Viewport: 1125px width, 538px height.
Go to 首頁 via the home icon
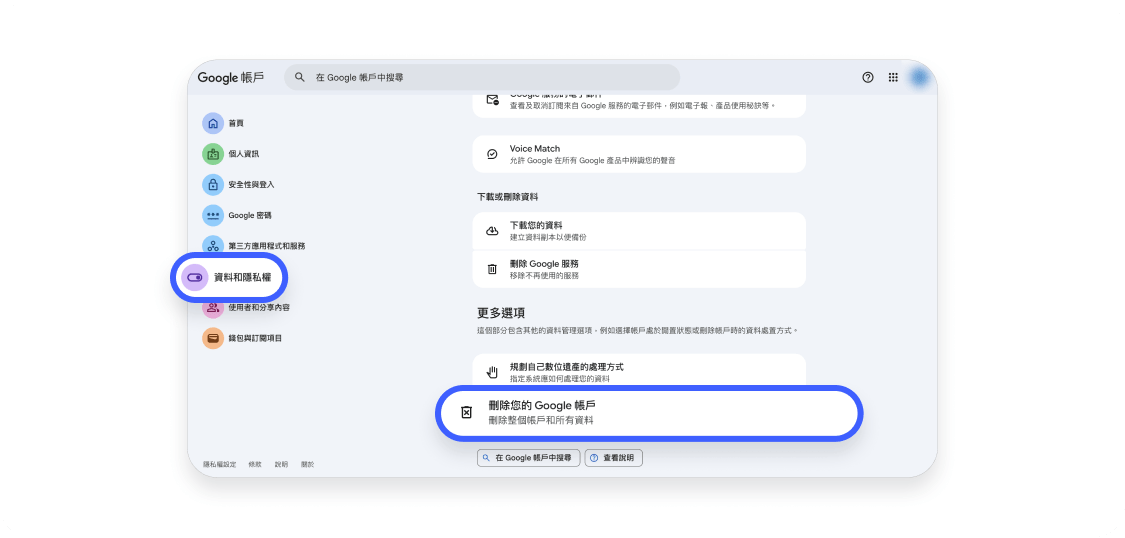212,123
